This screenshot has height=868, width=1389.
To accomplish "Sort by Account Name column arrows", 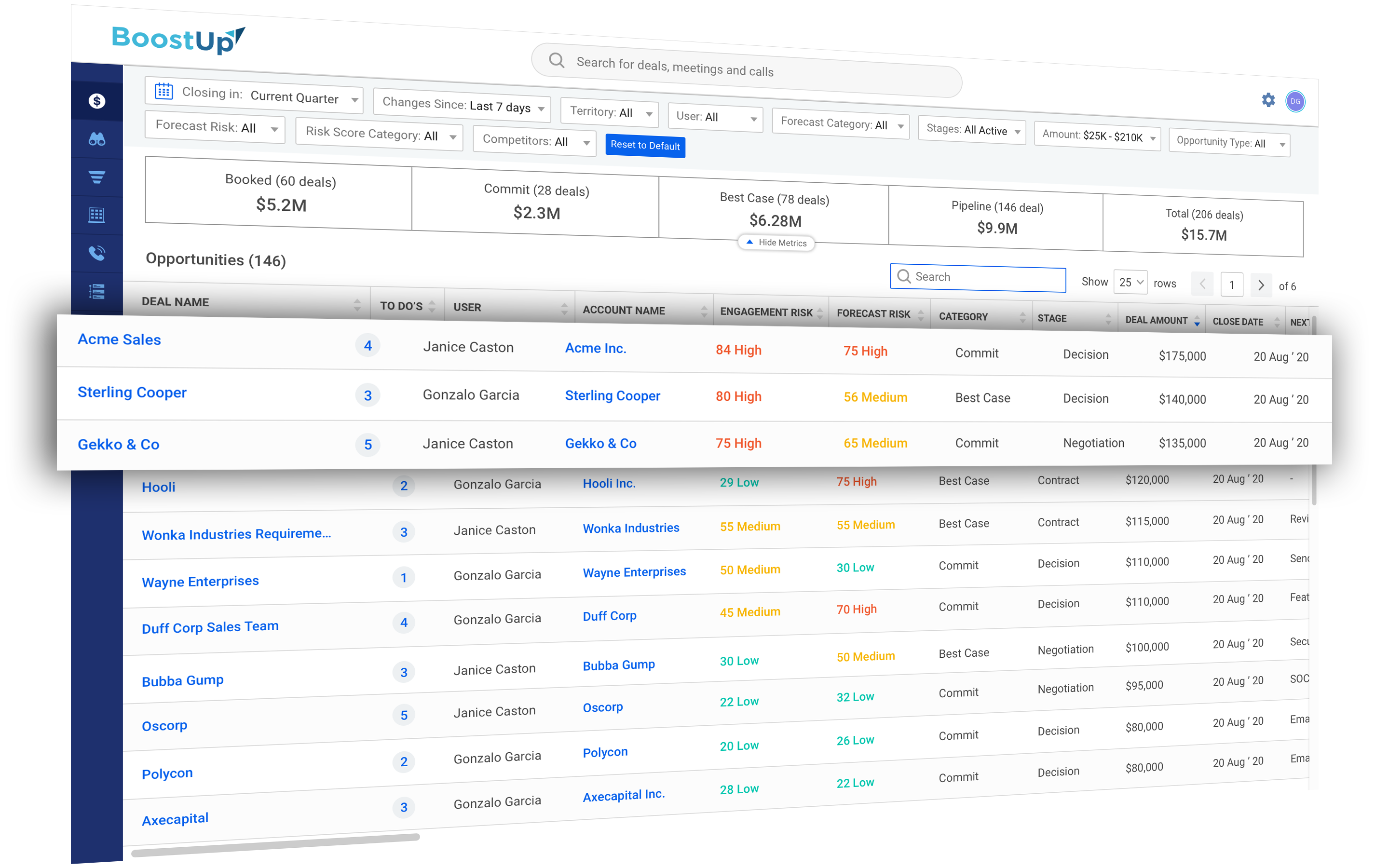I will click(704, 312).
